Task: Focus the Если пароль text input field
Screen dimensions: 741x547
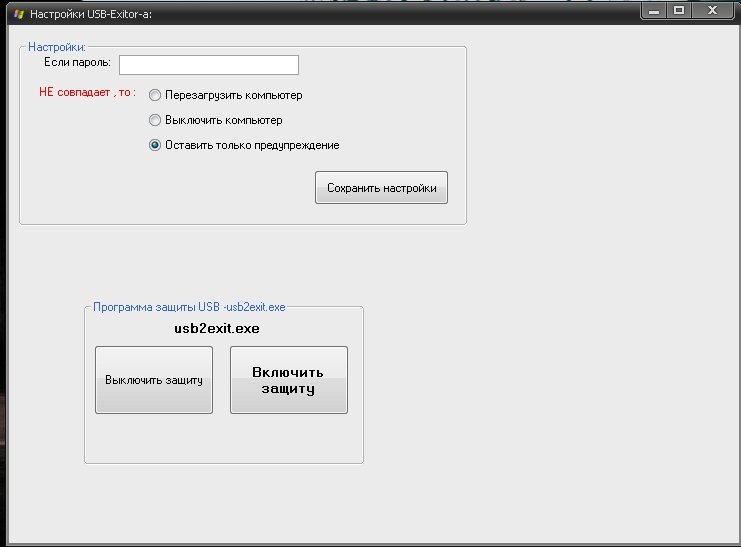Action: click(x=208, y=65)
